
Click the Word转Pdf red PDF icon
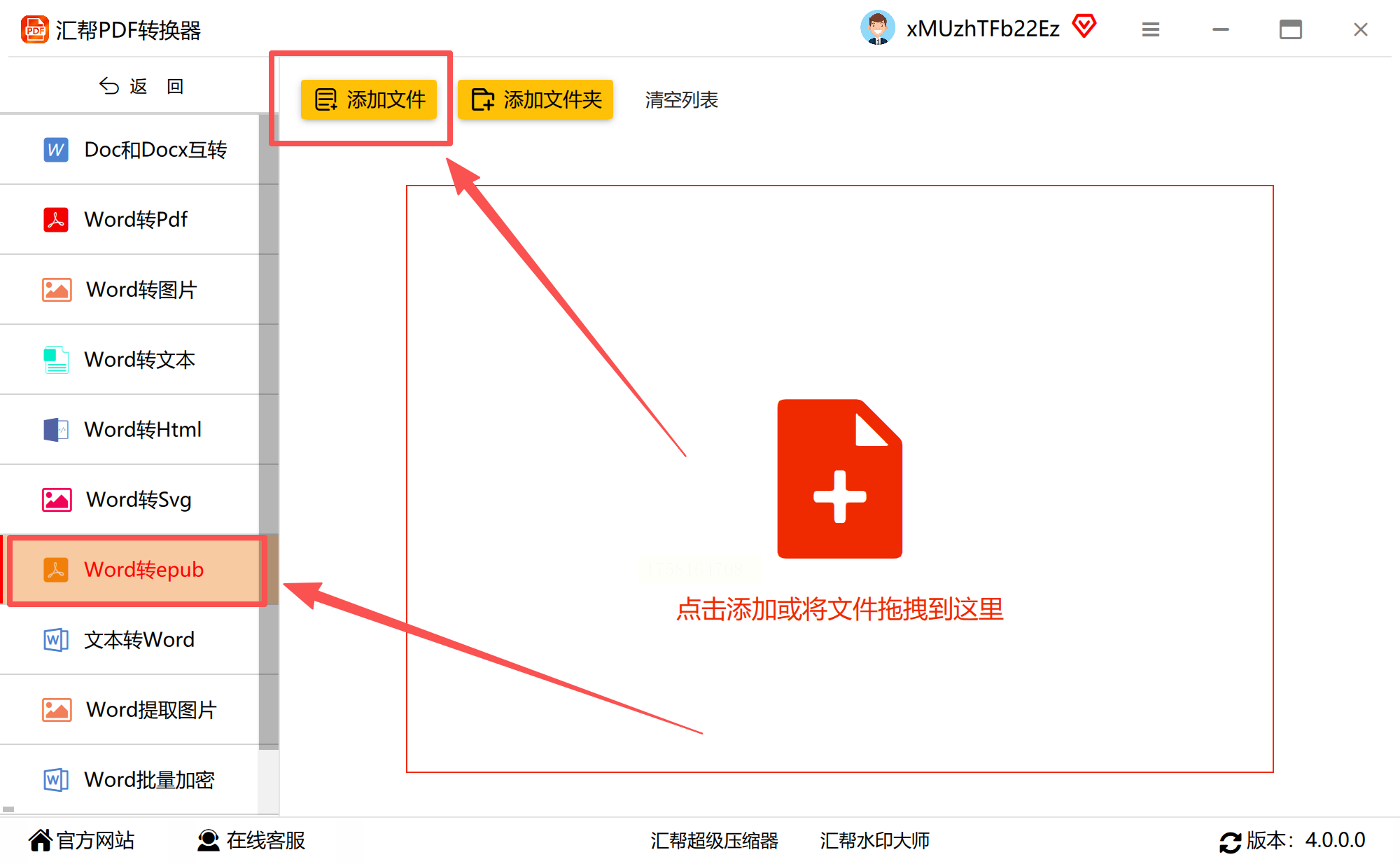click(x=56, y=219)
